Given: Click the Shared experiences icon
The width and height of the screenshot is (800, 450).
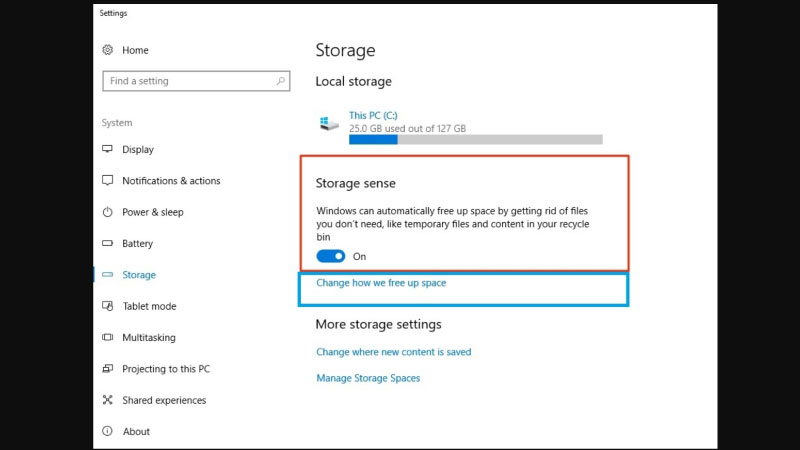Looking at the screenshot, I should click(108, 400).
